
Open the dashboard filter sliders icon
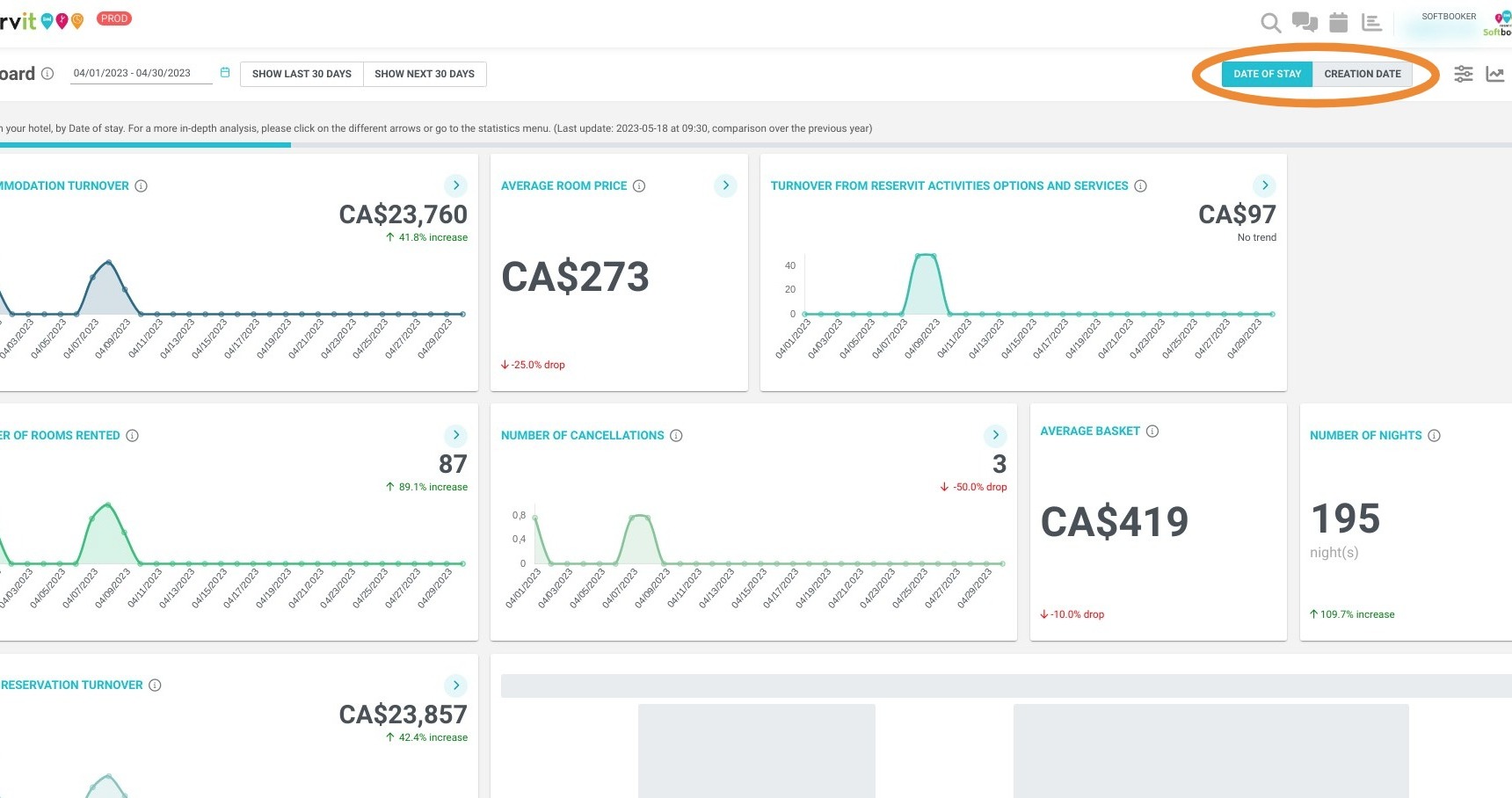click(x=1463, y=74)
